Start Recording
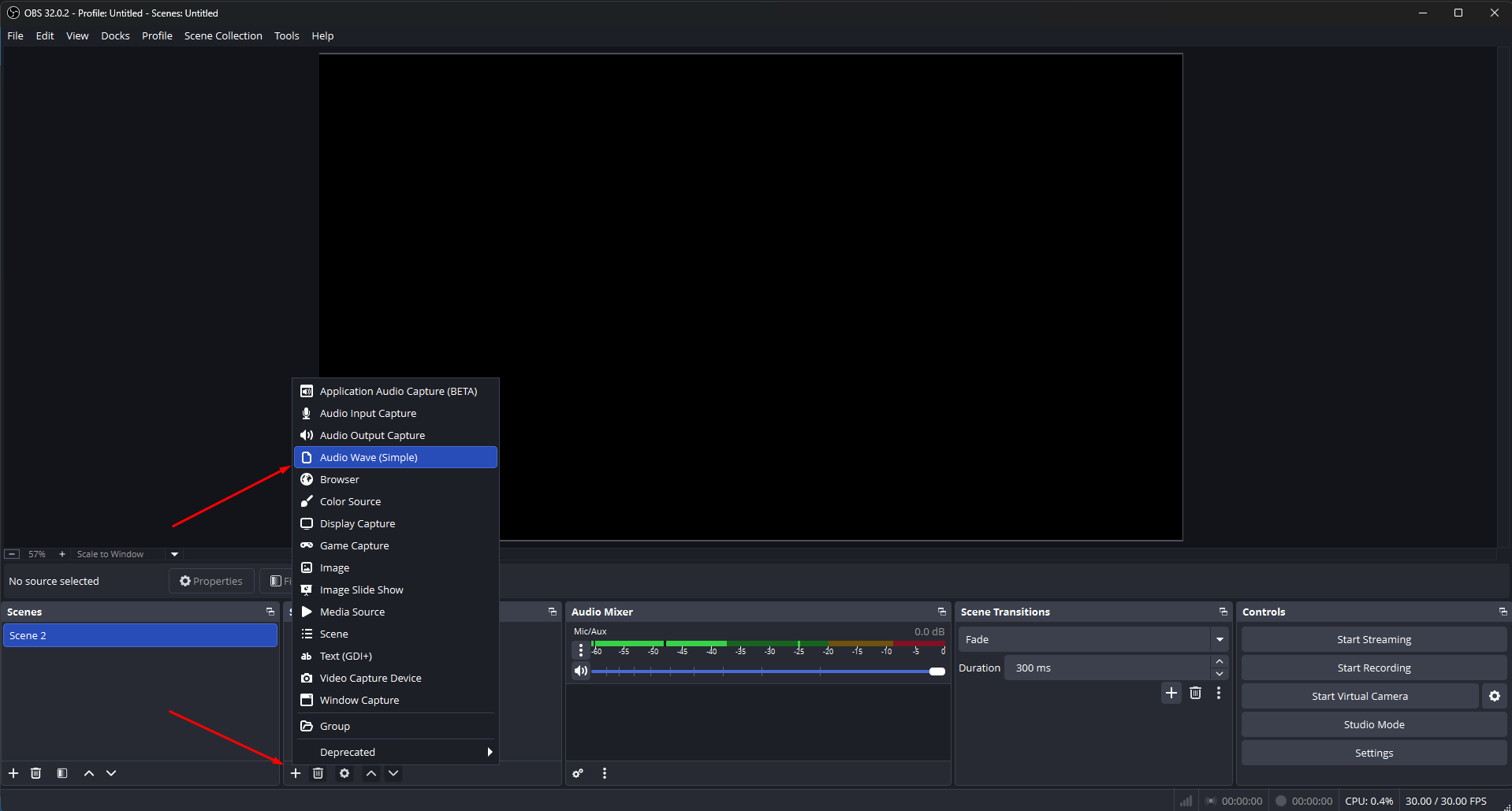The height and width of the screenshot is (811, 1512). coord(1373,667)
